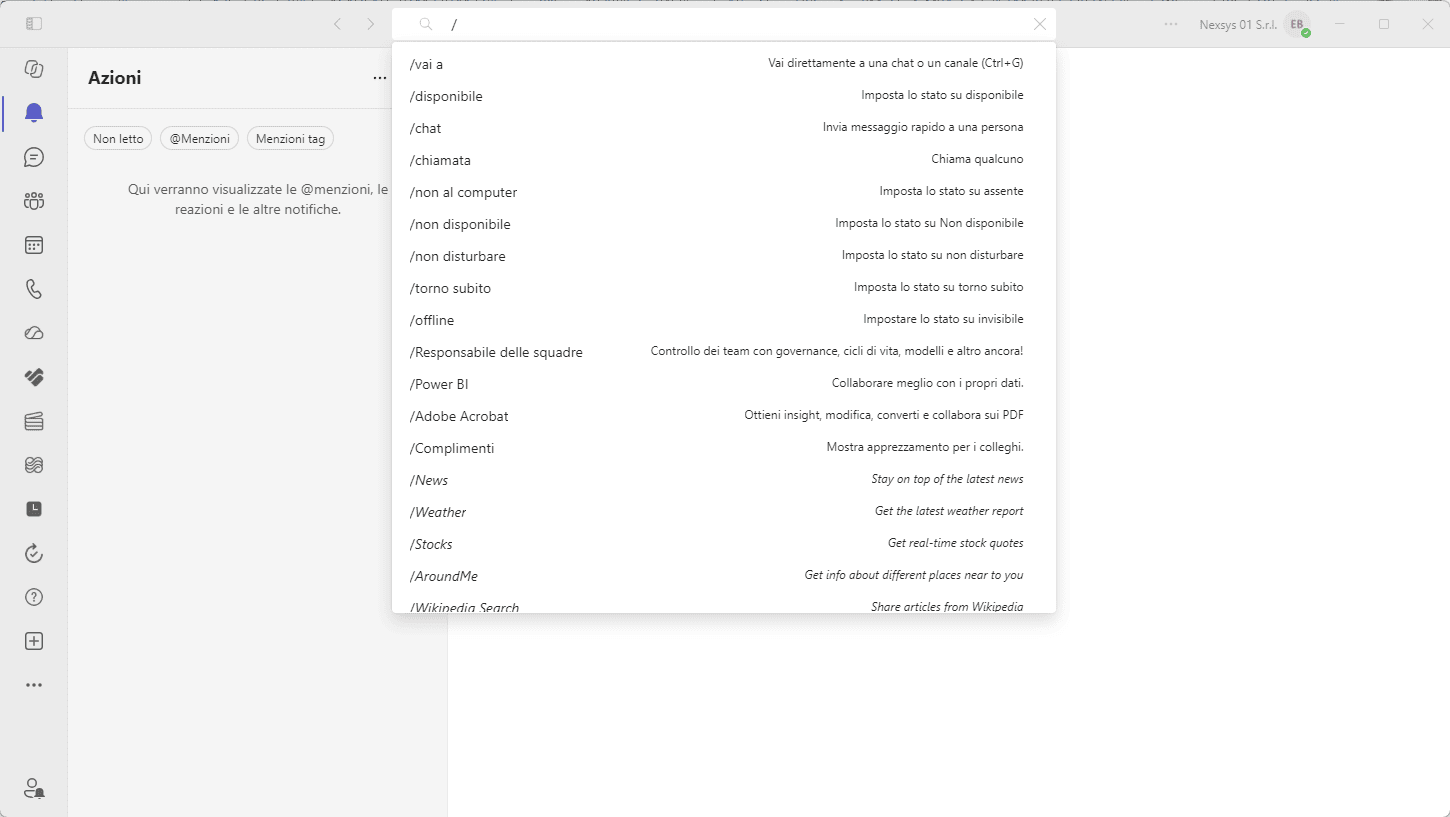Choose the /Weather command
Viewport: 1450px width, 817px height.
point(724,512)
